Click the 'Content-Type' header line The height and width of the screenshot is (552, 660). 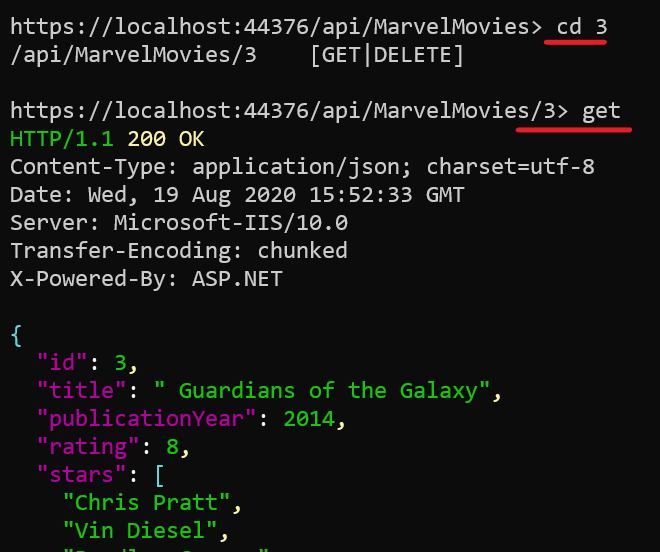(302, 168)
